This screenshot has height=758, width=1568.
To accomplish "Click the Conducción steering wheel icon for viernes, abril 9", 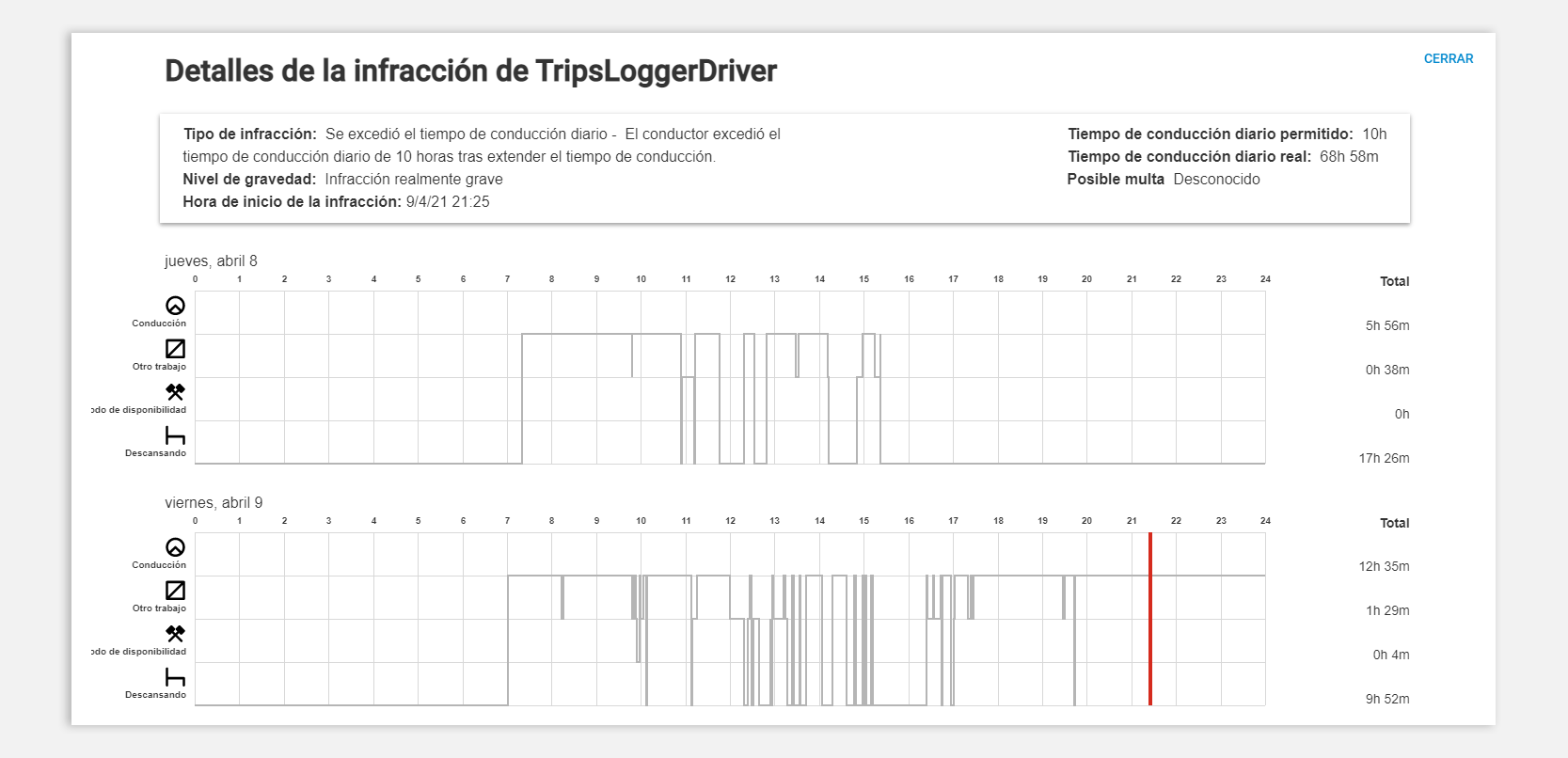I will click(x=175, y=547).
